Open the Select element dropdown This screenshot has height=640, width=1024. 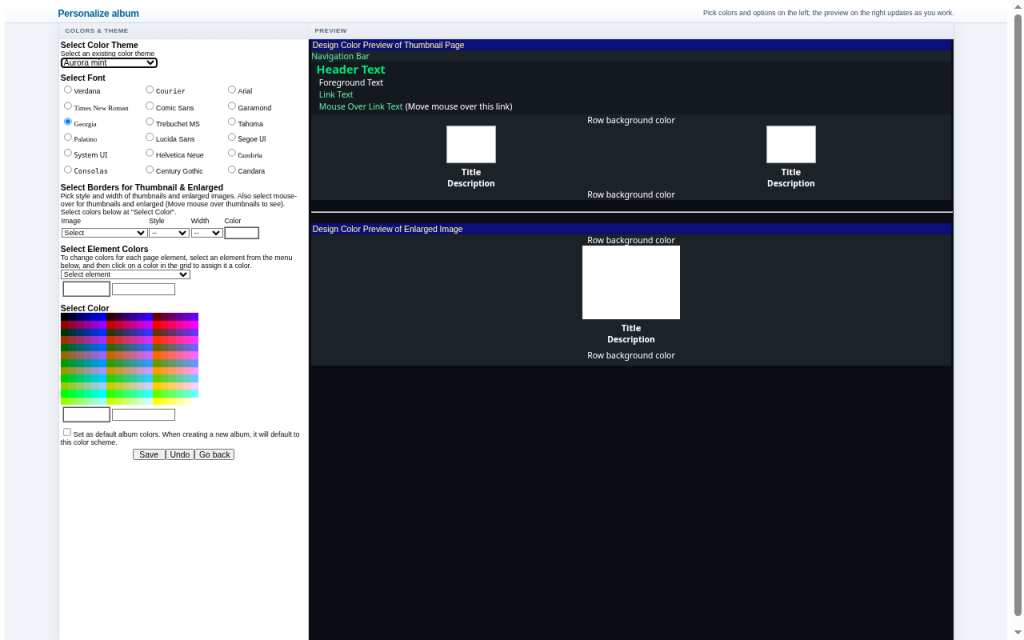coord(125,274)
